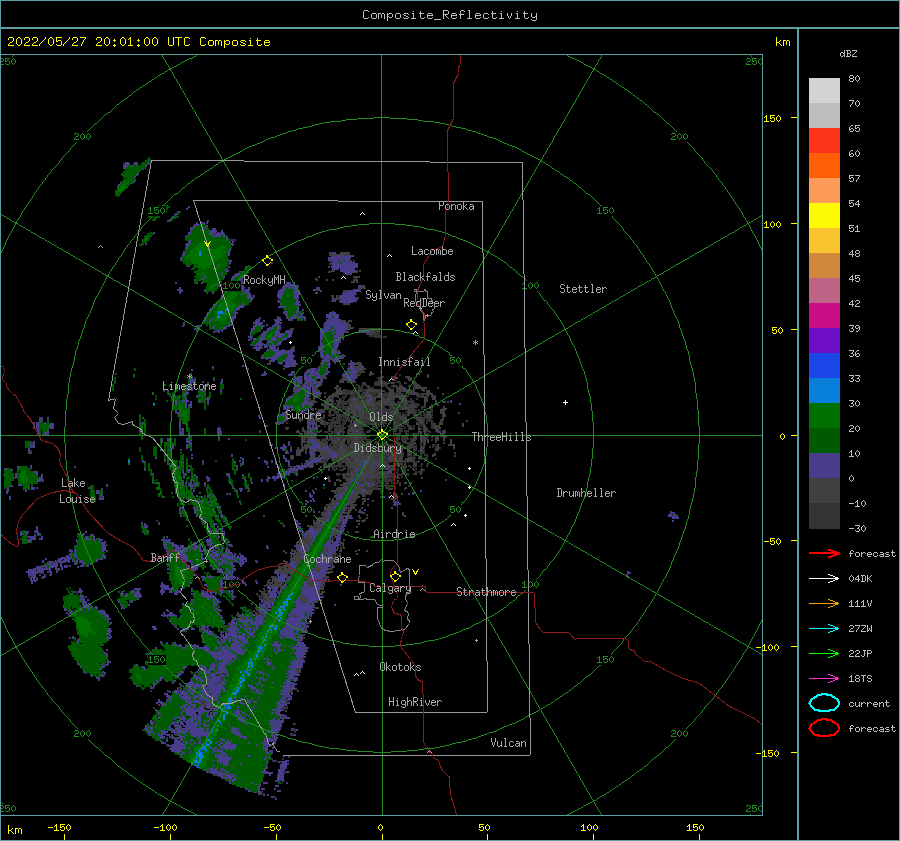Click the Calgary city label
The height and width of the screenshot is (841, 900).
(390, 588)
